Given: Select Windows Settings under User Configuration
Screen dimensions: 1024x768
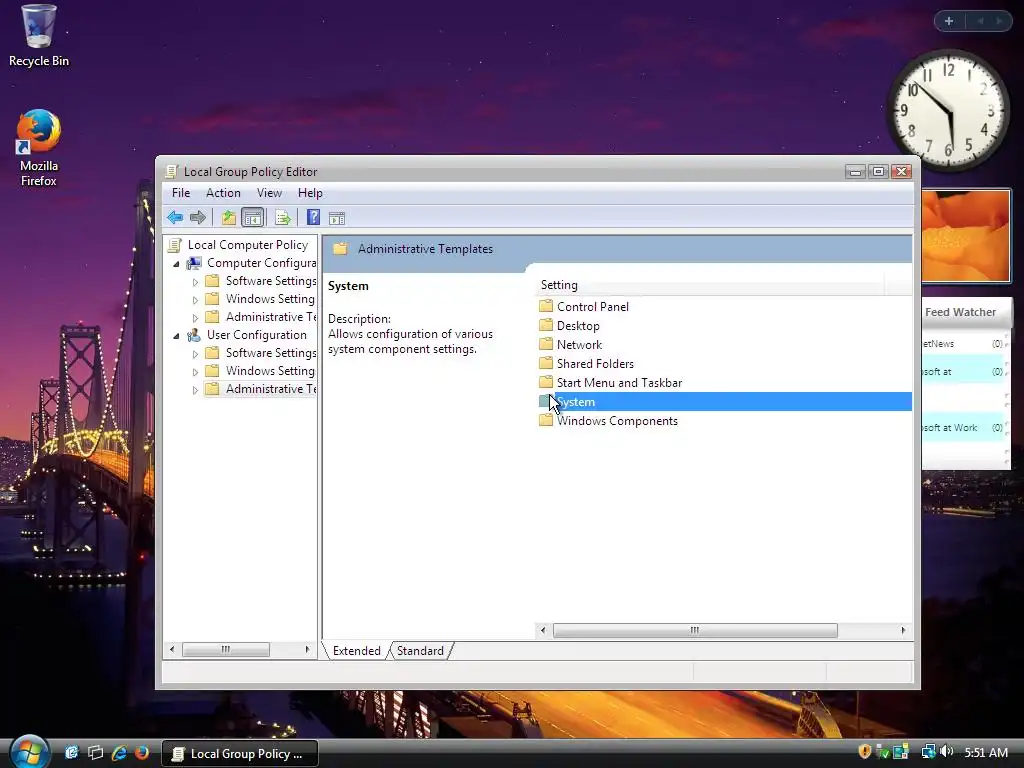Looking at the screenshot, I should (270, 370).
